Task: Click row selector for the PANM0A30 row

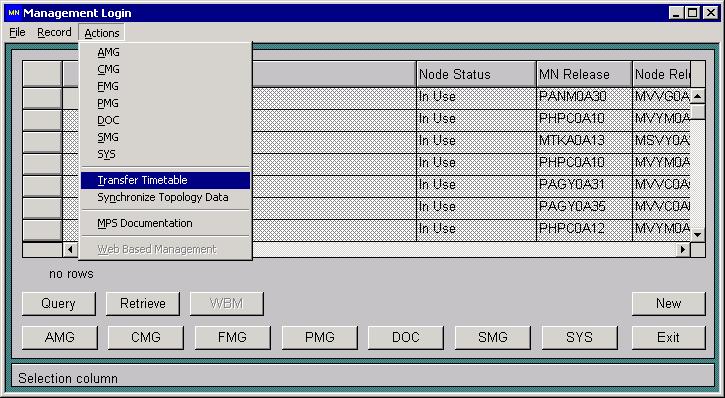Action: coord(42,98)
